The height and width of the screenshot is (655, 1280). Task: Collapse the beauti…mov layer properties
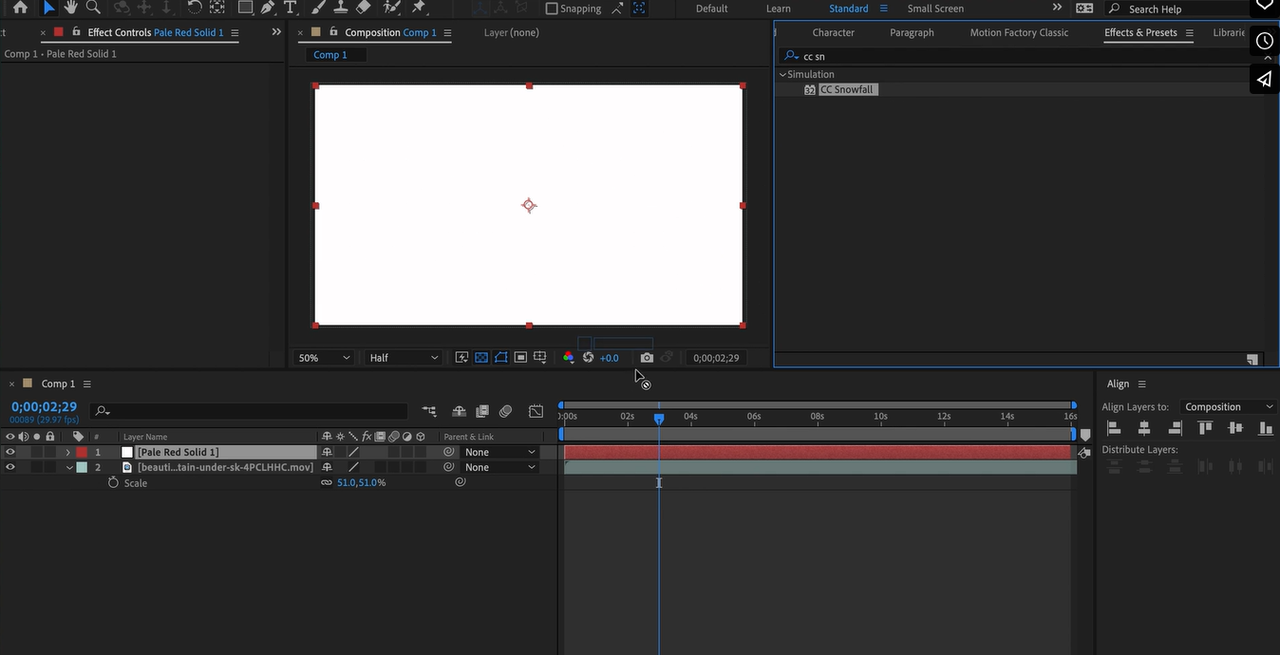click(x=68, y=467)
